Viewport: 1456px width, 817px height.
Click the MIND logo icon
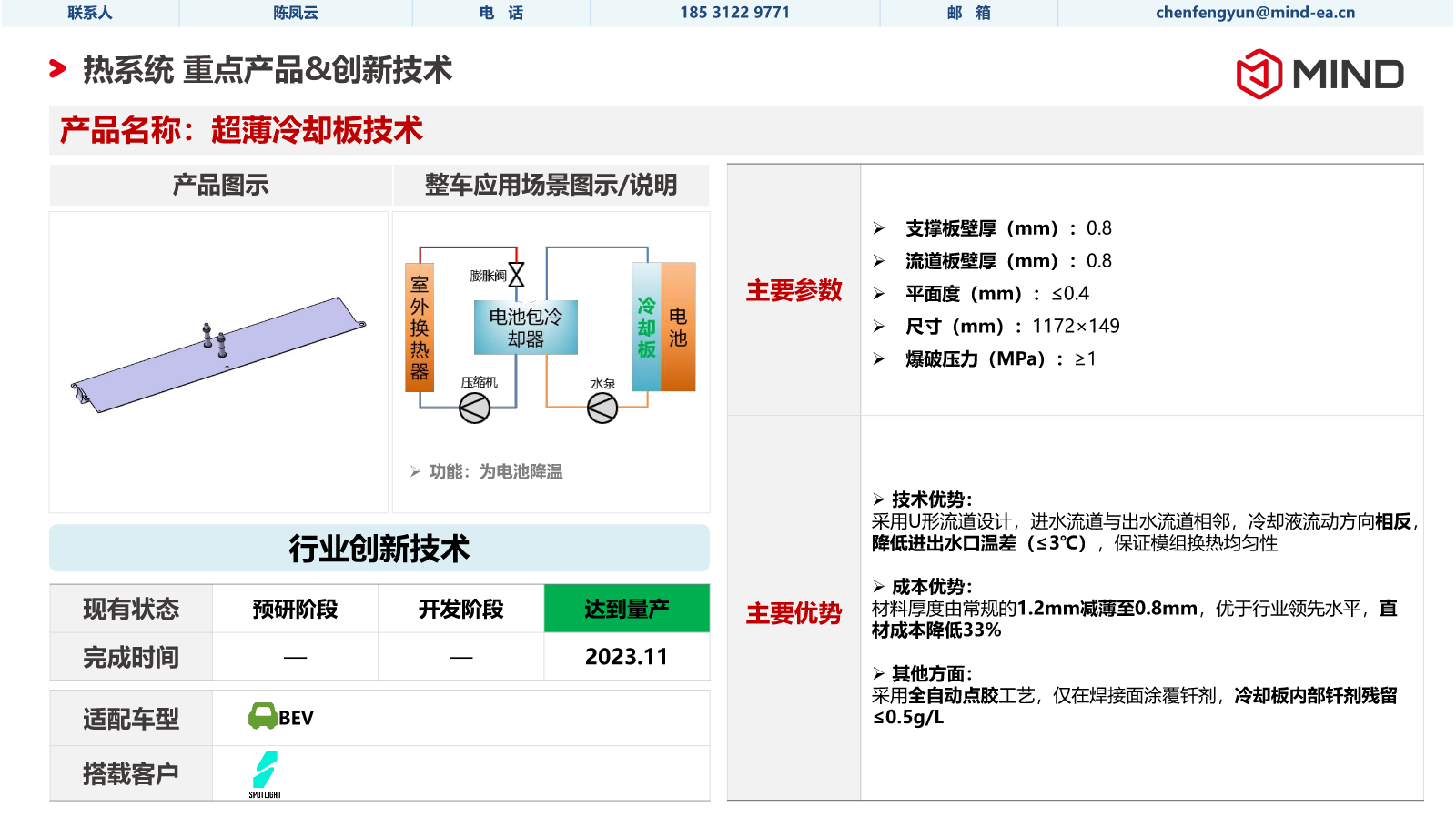point(1259,74)
